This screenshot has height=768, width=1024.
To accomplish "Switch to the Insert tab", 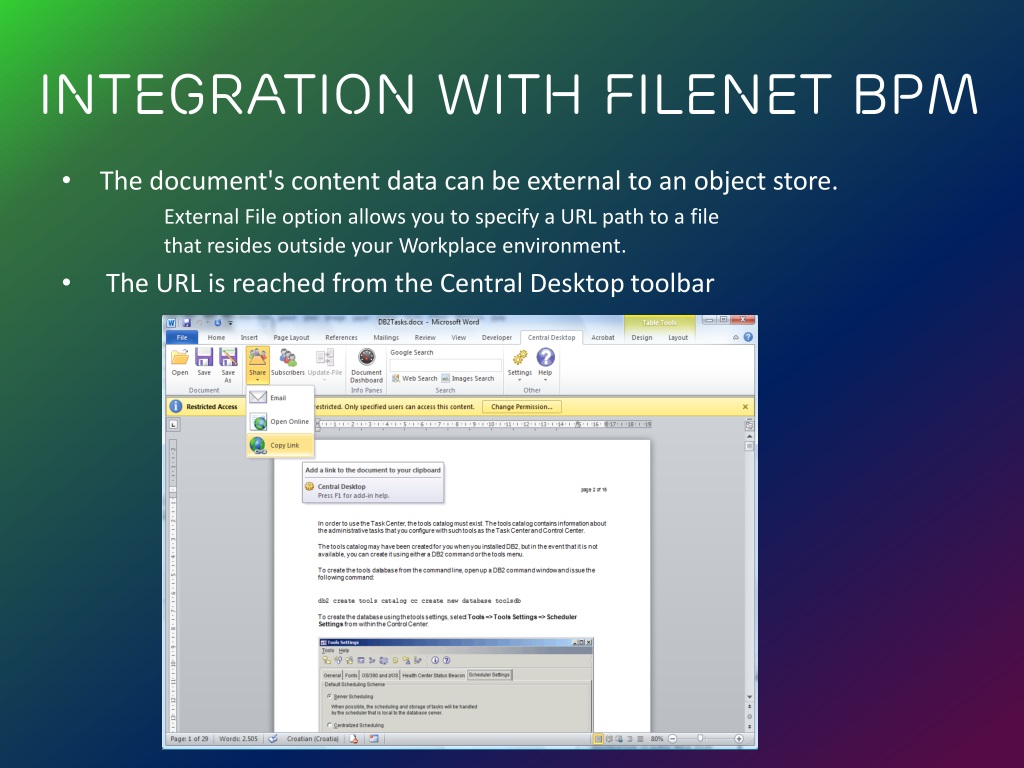I will coord(249,338).
